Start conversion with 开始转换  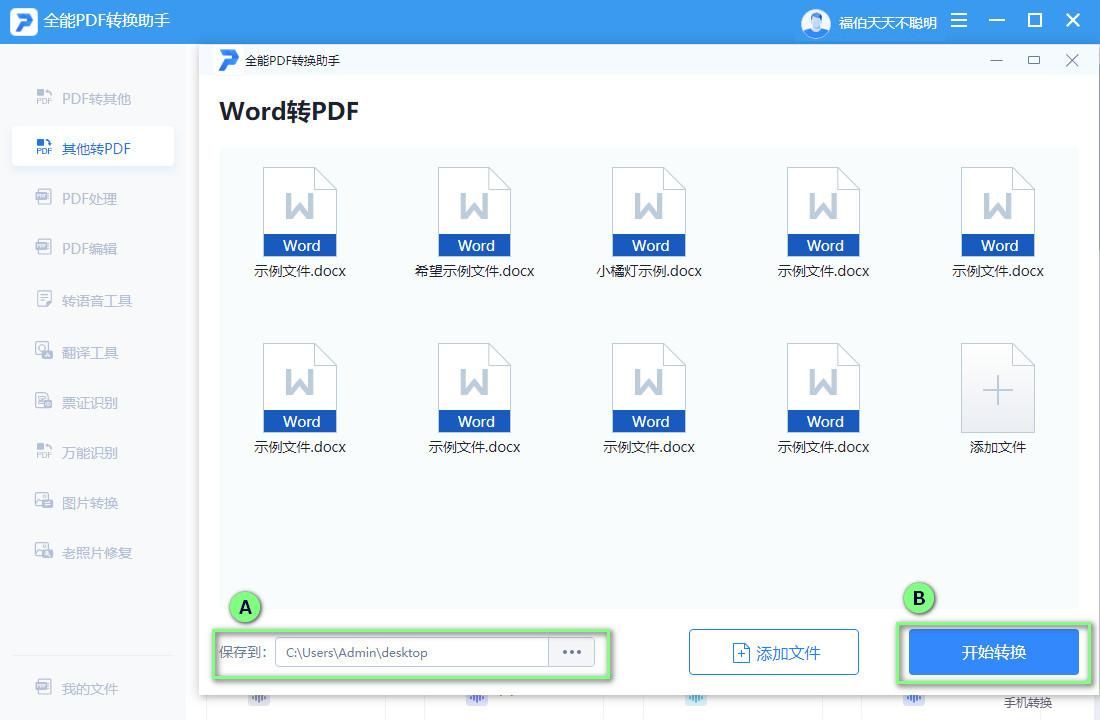(993, 652)
